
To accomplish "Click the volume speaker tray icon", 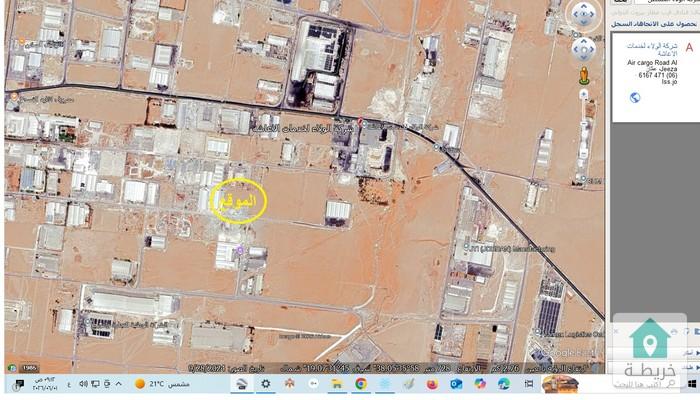I will (83, 384).
